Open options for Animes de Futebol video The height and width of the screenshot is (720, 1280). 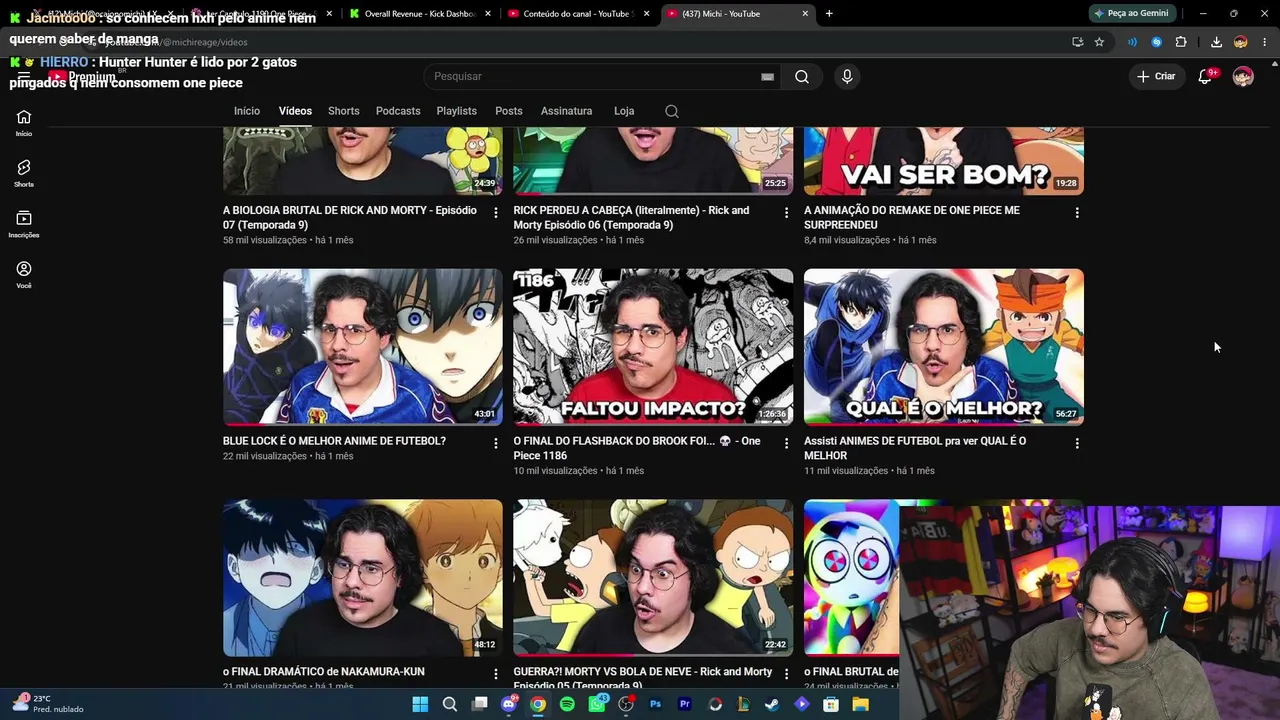point(1077,443)
